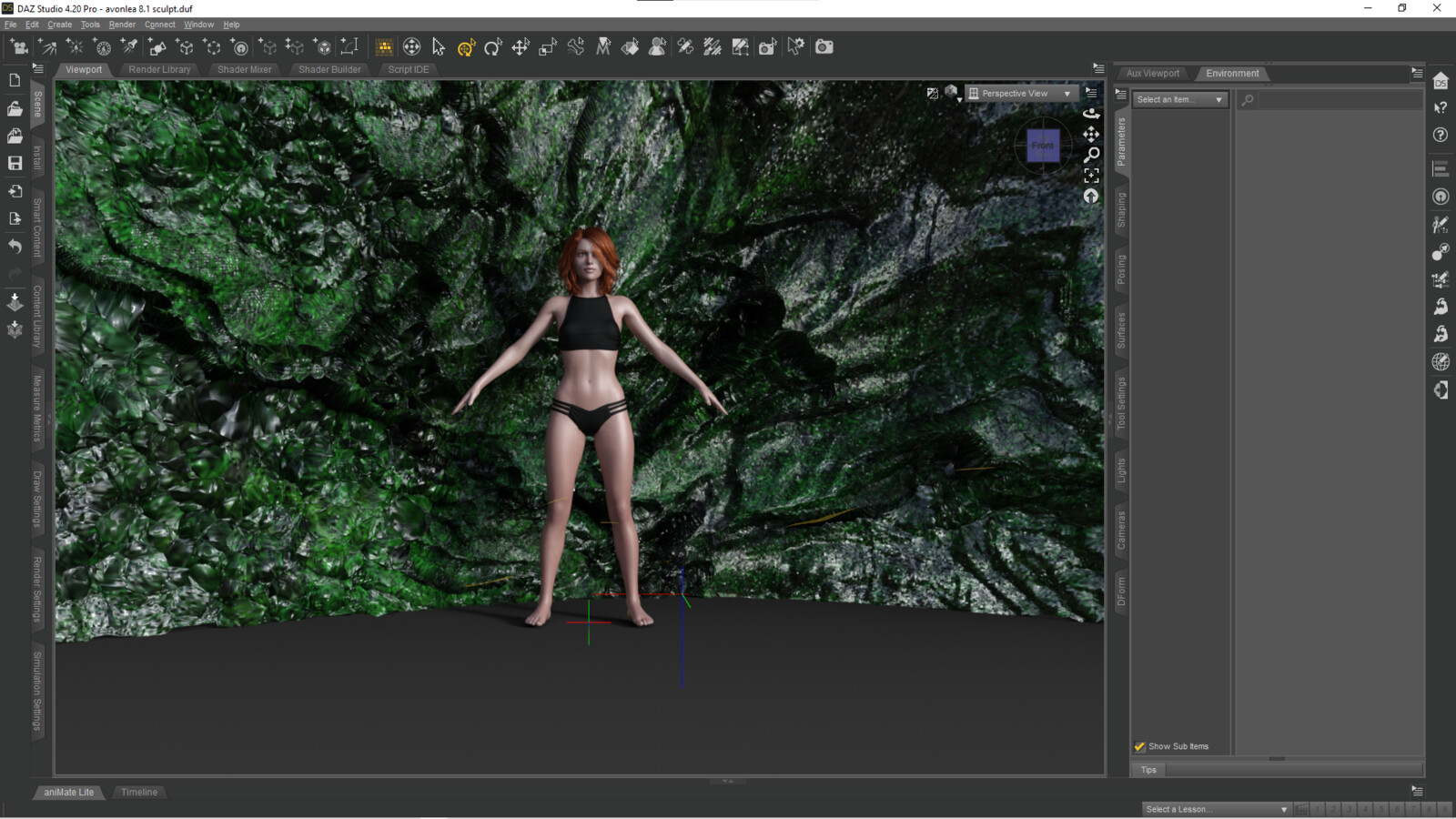Choose the Translate tool
Image resolution: width=1456 pixels, height=819 pixels.
521,47
